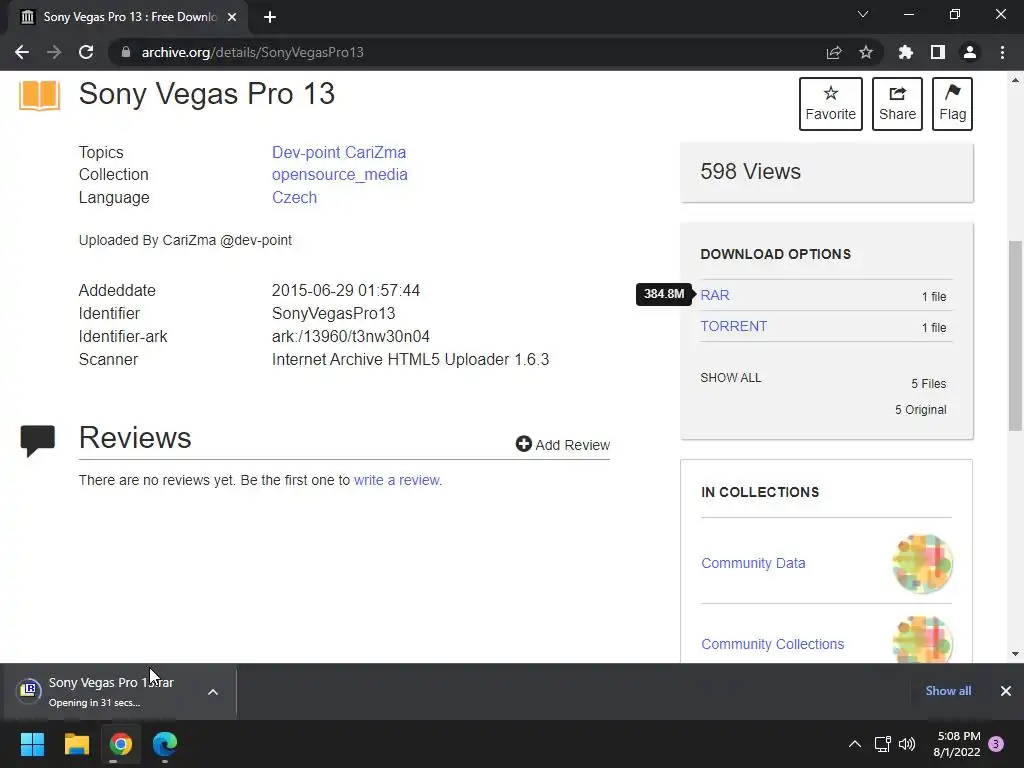Open the browser share page icon

click(834, 52)
